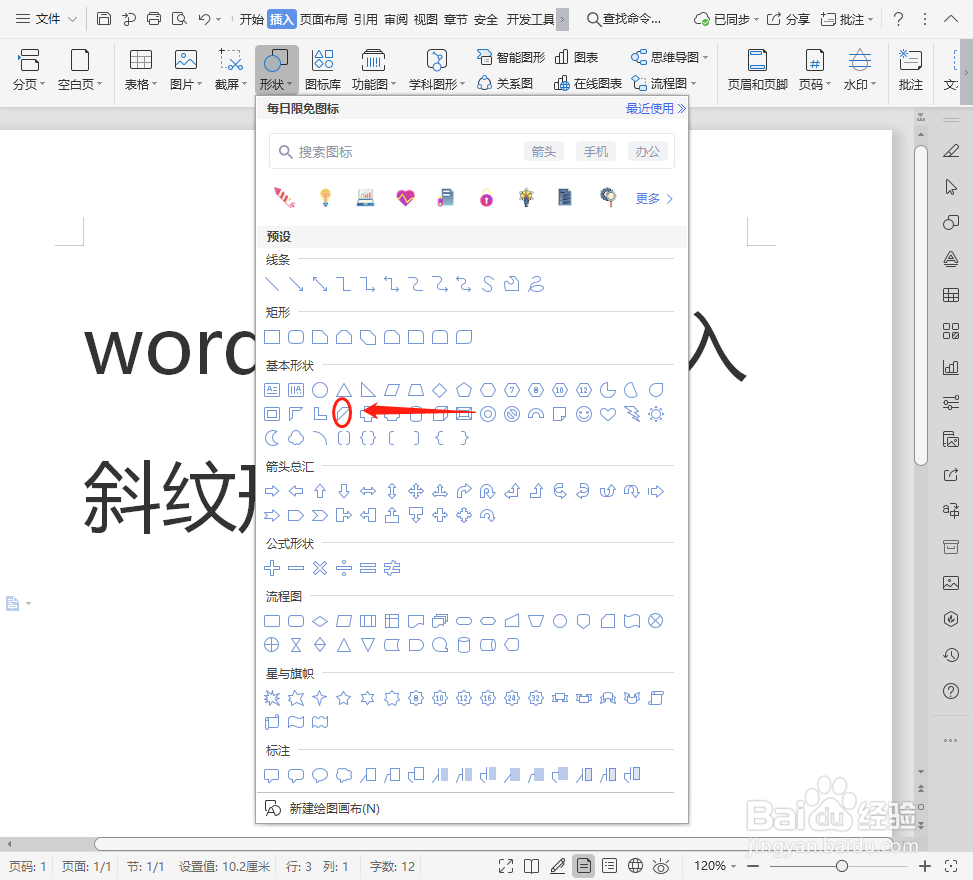Click the Recently Used link
The image size is (973, 880).
pos(655,109)
